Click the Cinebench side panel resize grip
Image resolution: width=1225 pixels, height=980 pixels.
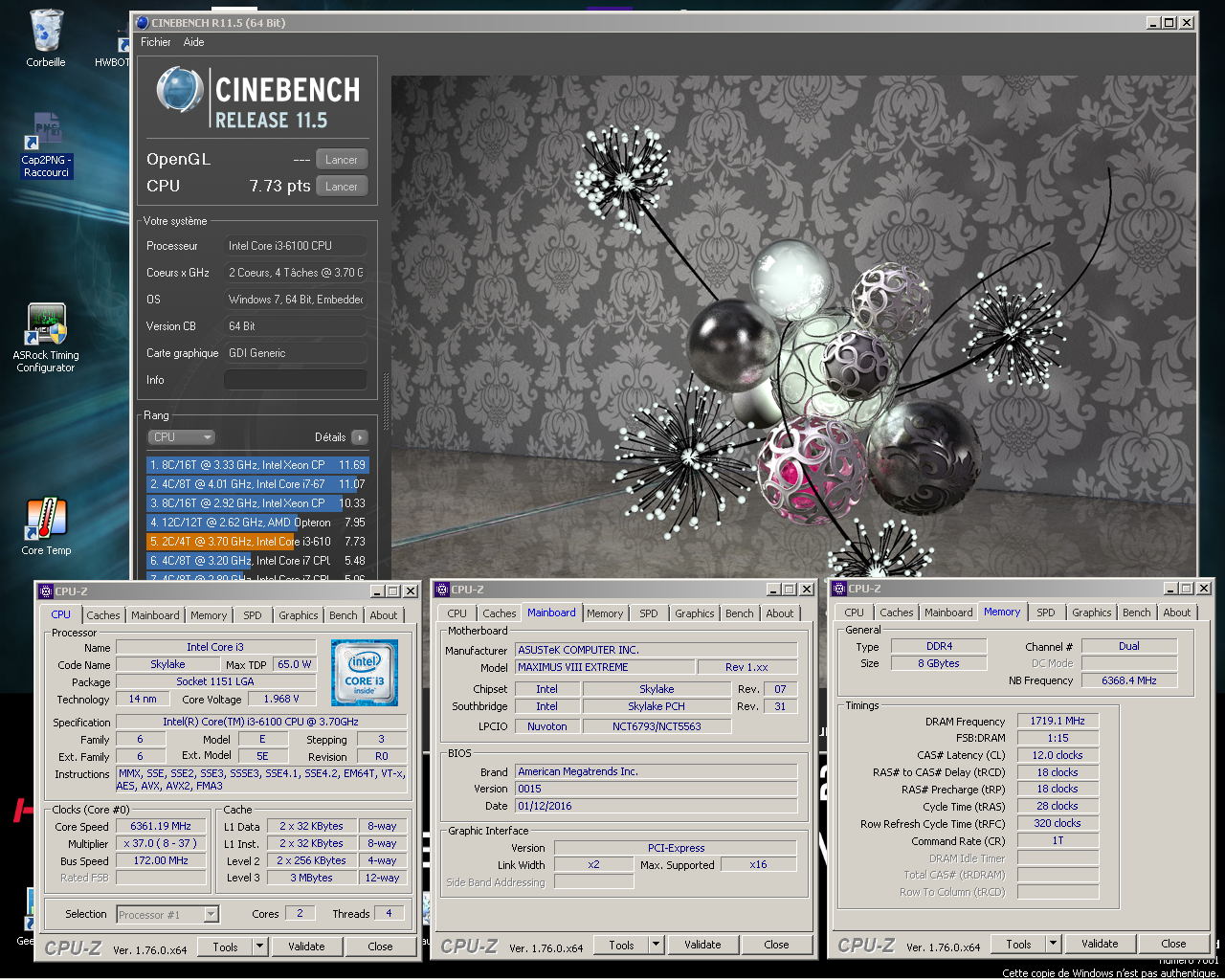[x=386, y=402]
